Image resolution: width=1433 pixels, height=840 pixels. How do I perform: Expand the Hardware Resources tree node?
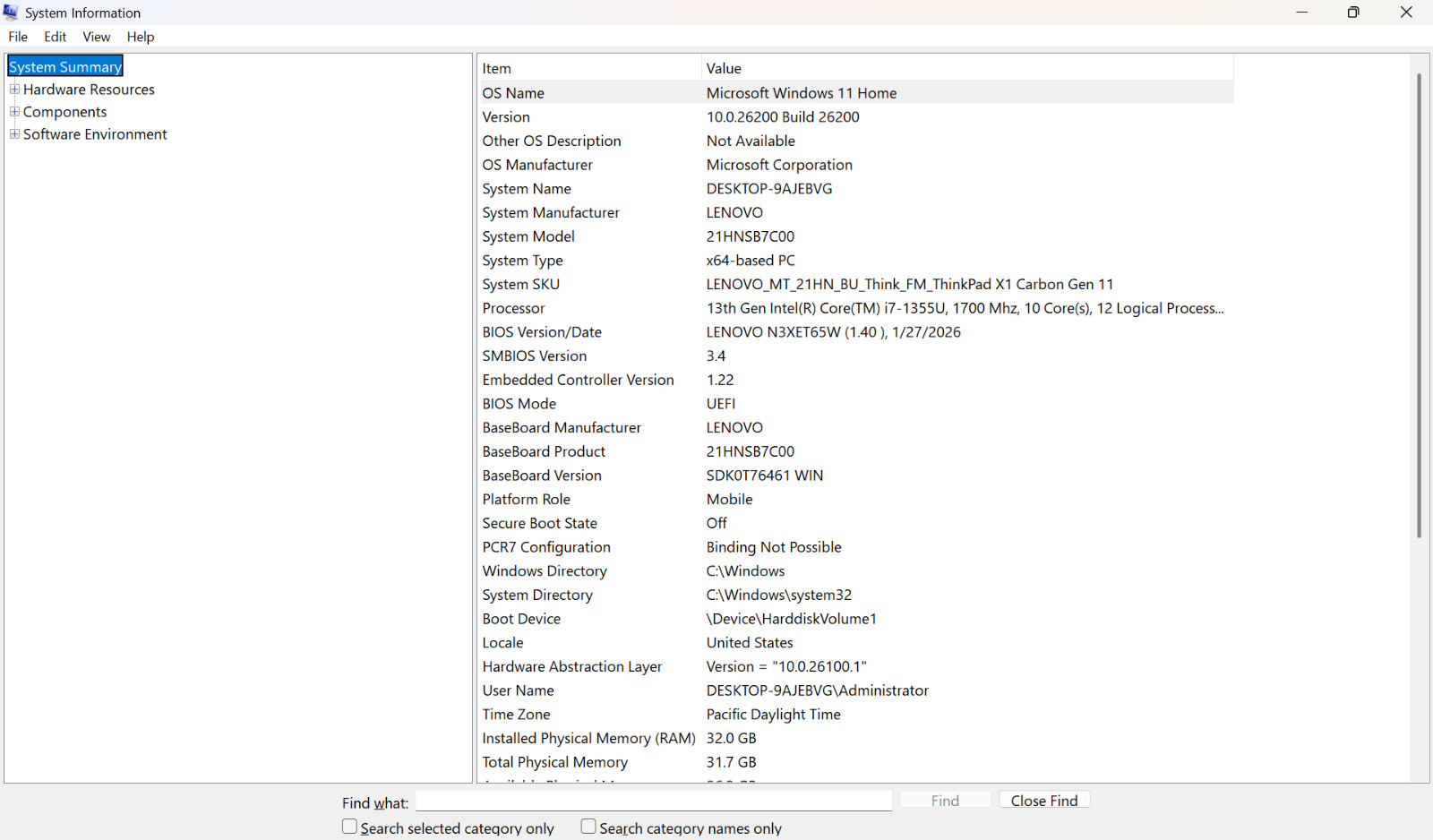click(14, 89)
